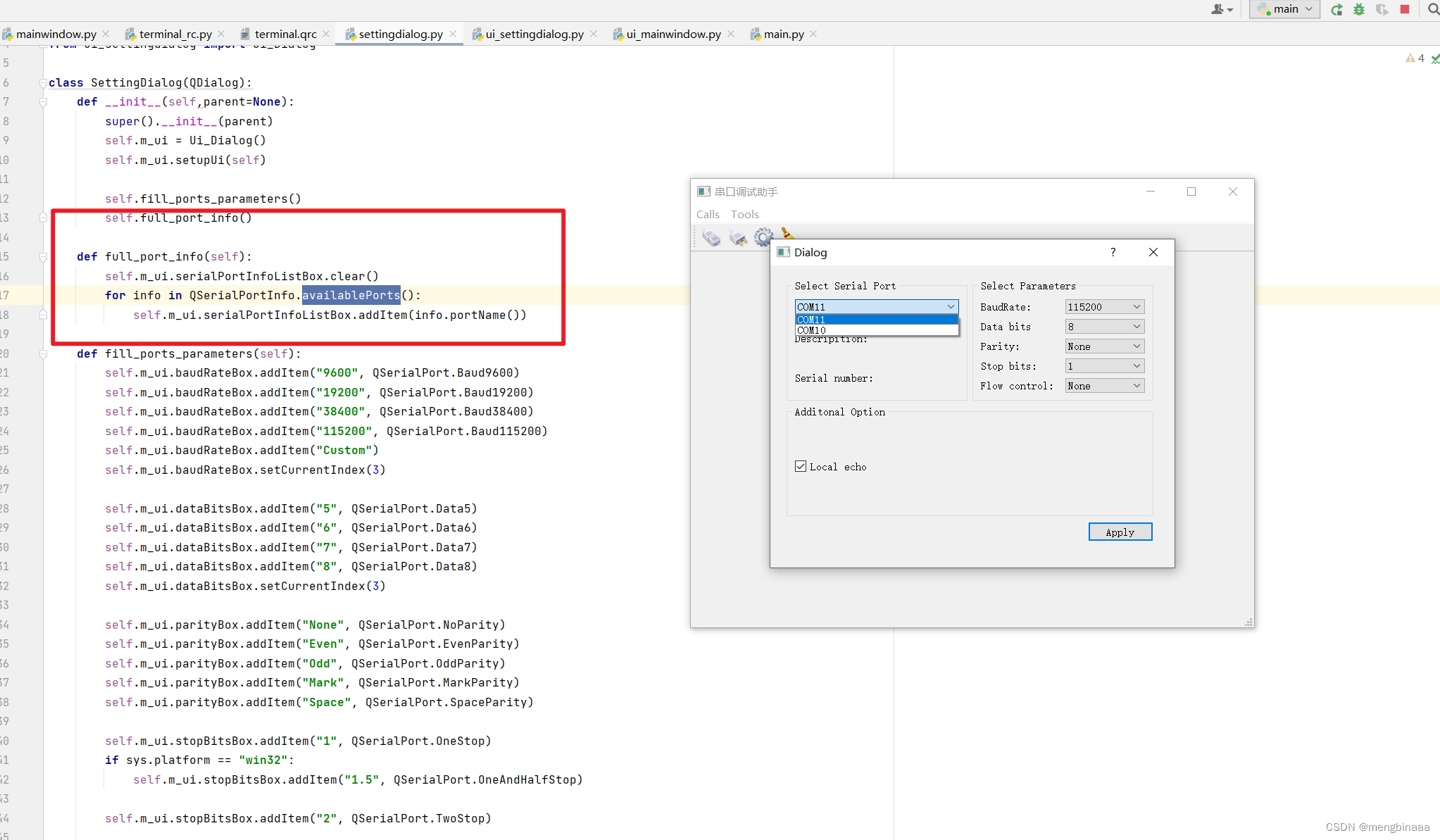The height and width of the screenshot is (840, 1440).
Task: Toggle the Local echo checkbox
Action: 801,466
